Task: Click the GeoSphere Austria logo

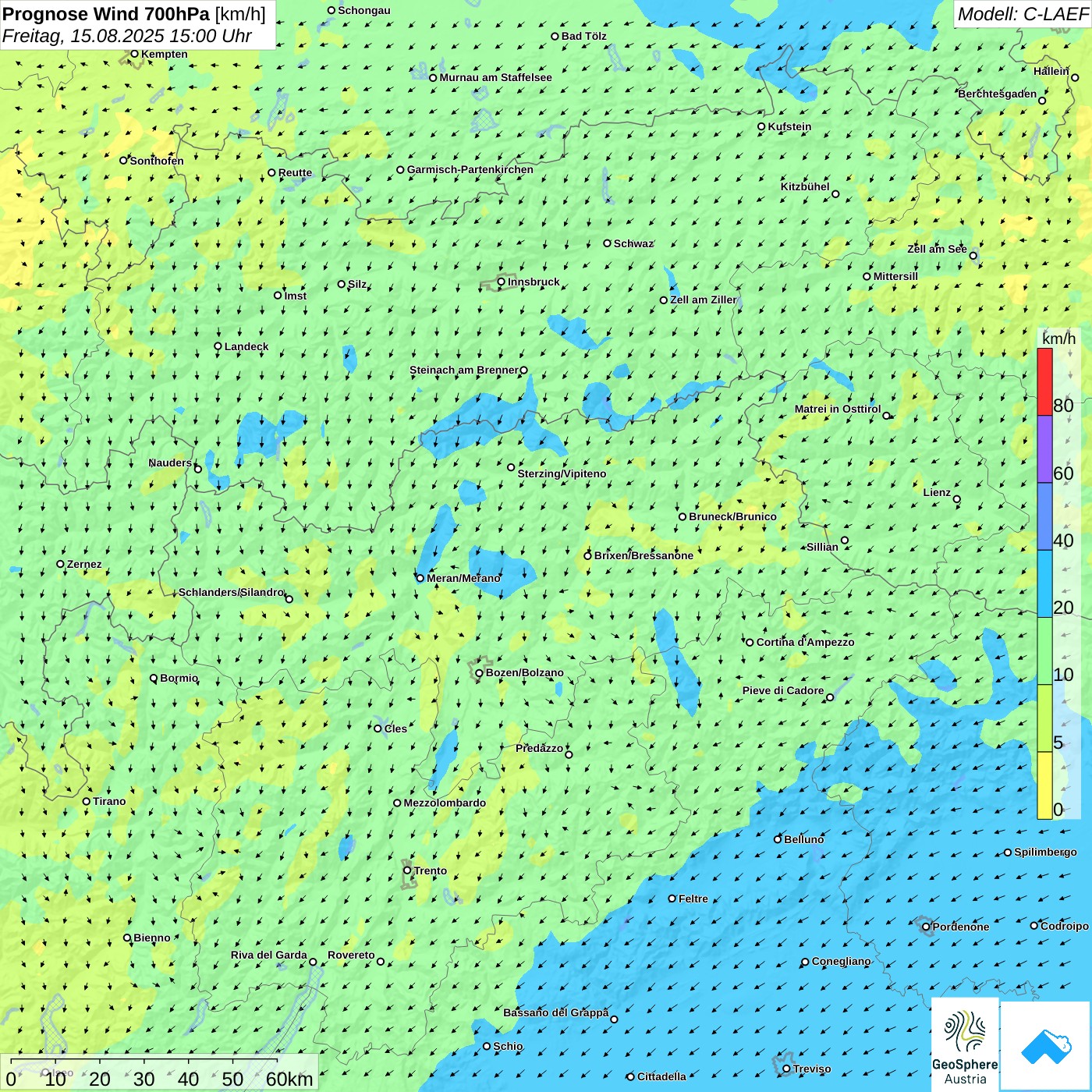Action: click(x=965, y=1044)
